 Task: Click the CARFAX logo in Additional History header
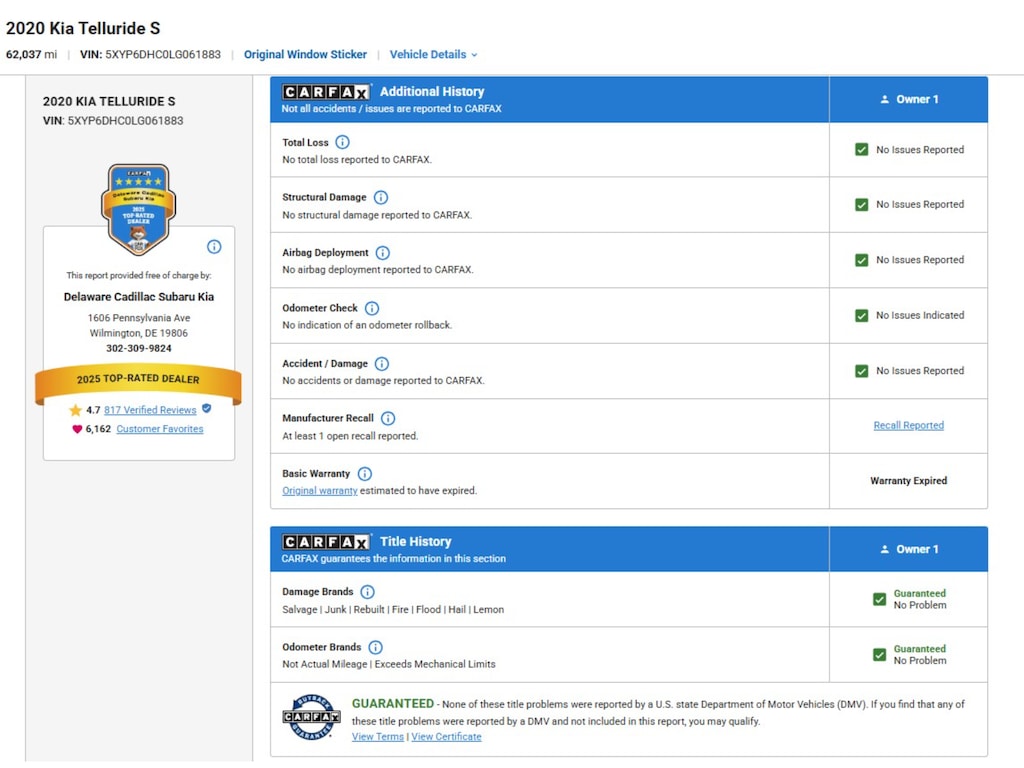pos(326,92)
